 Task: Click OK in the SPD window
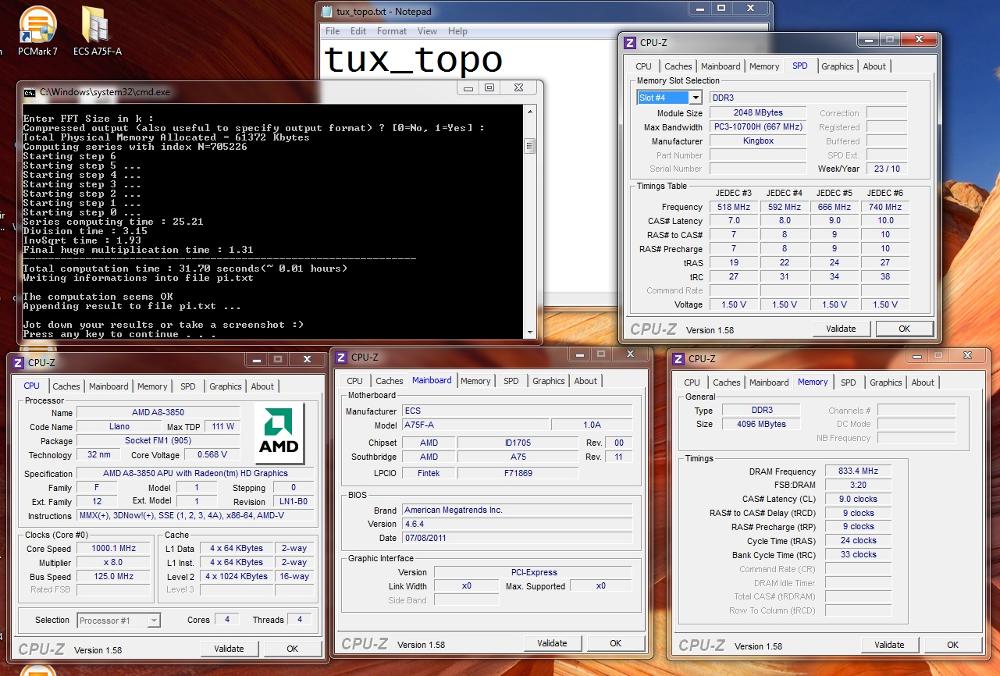pyautogui.click(x=904, y=329)
